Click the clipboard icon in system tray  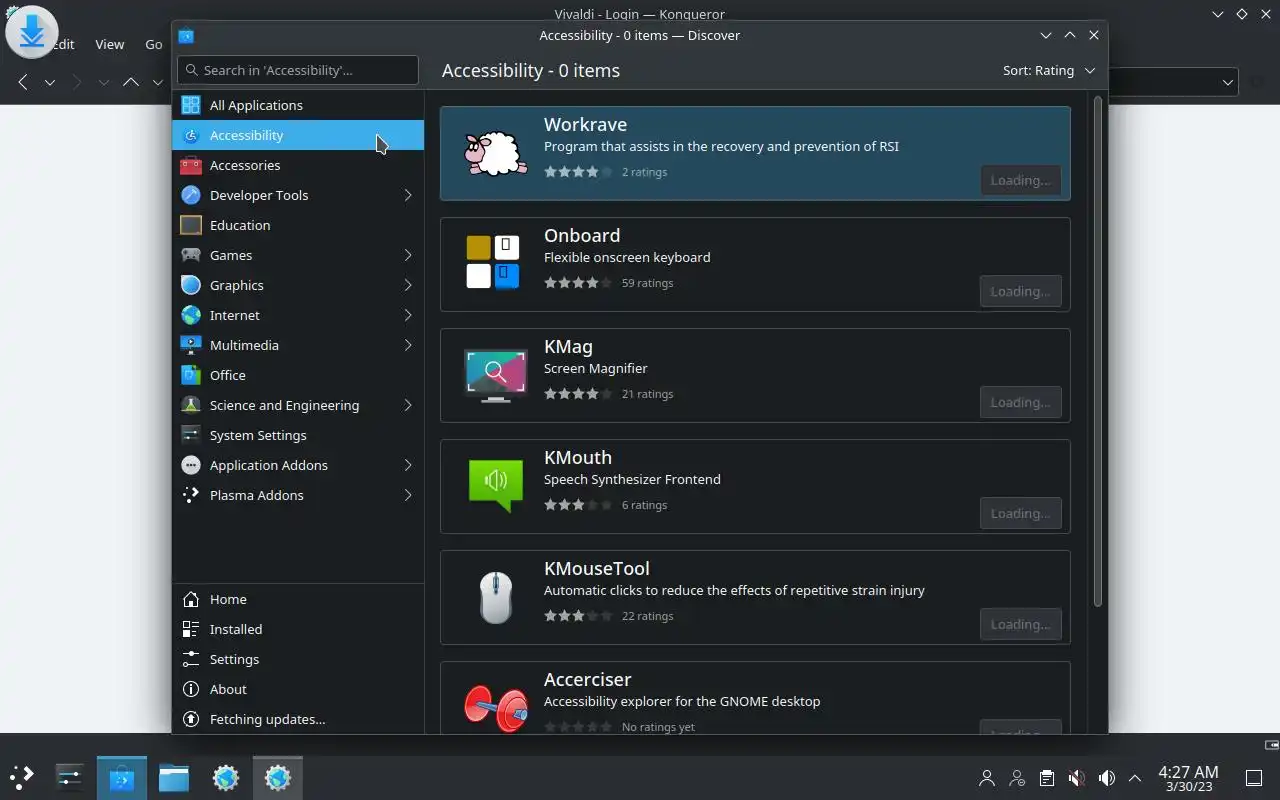point(1046,778)
